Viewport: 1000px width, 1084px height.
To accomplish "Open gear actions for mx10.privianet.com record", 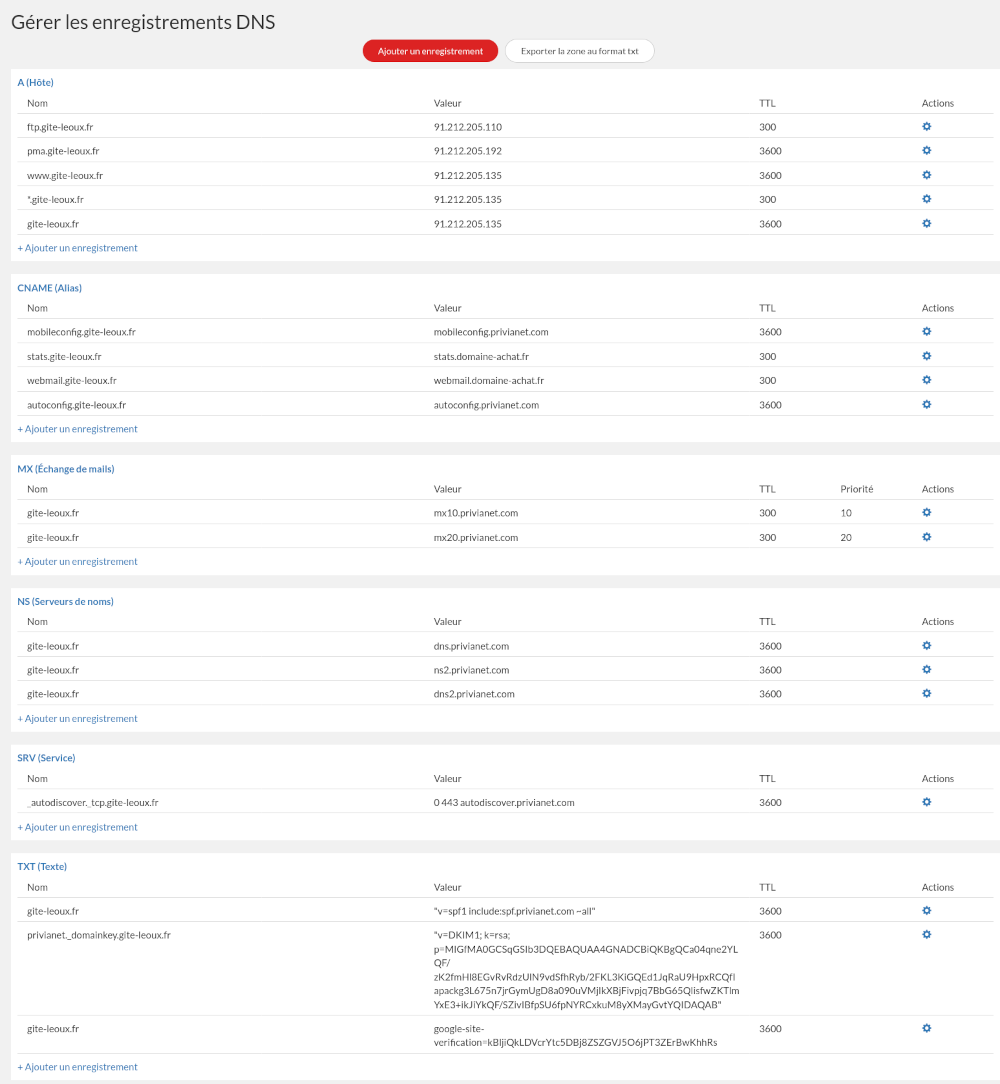I will tap(926, 513).
